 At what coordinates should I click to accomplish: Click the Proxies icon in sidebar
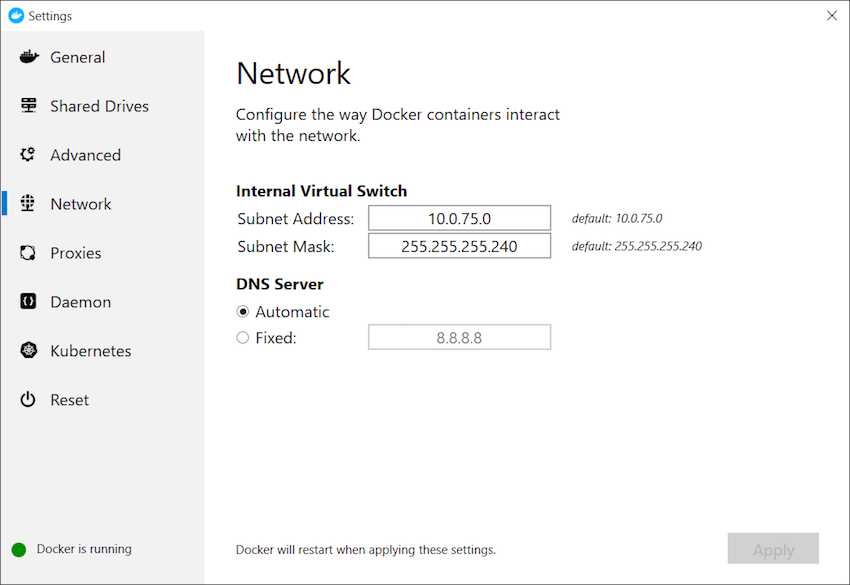click(28, 253)
